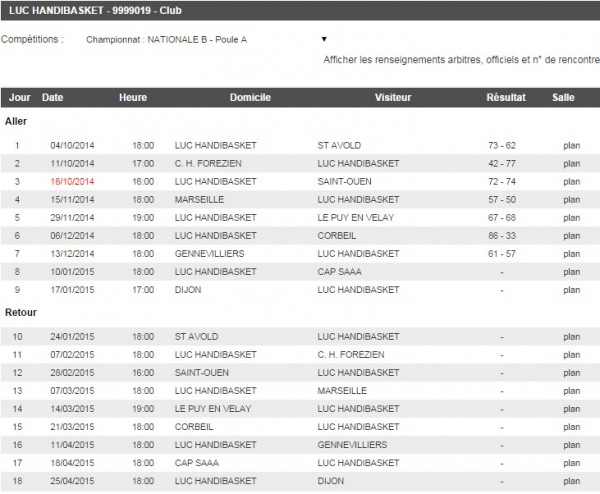Select the result 67 - 68
Screen dimensions: 600x494
click(x=502, y=217)
